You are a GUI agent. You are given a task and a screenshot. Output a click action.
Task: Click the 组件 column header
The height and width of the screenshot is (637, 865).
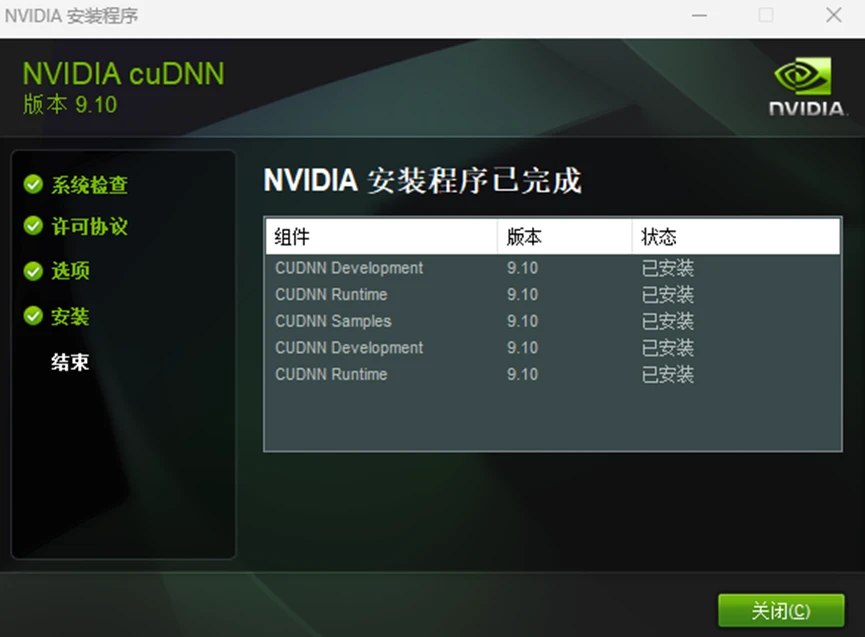(x=381, y=237)
